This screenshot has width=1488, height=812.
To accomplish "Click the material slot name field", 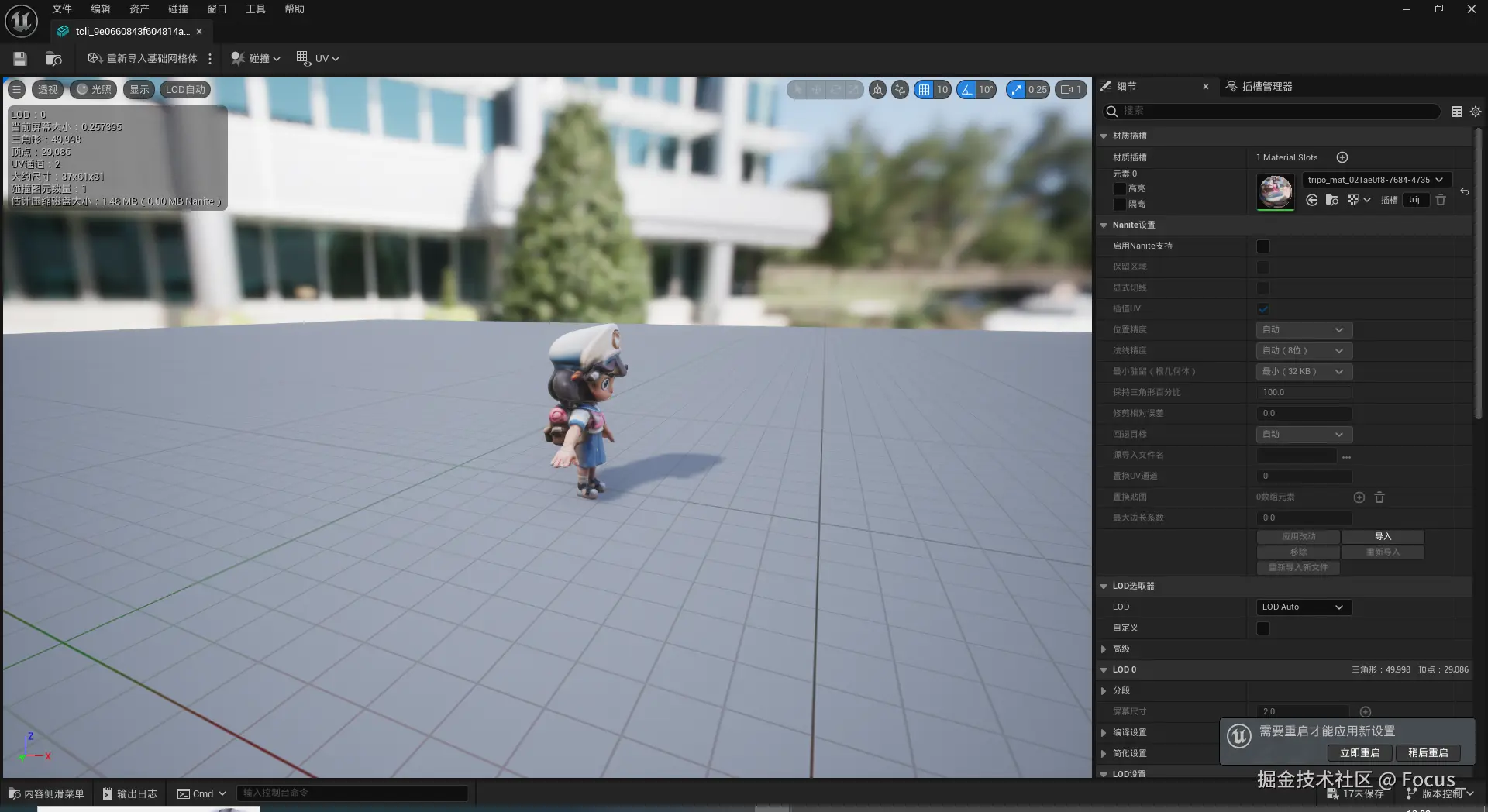I will pyautogui.click(x=1414, y=200).
